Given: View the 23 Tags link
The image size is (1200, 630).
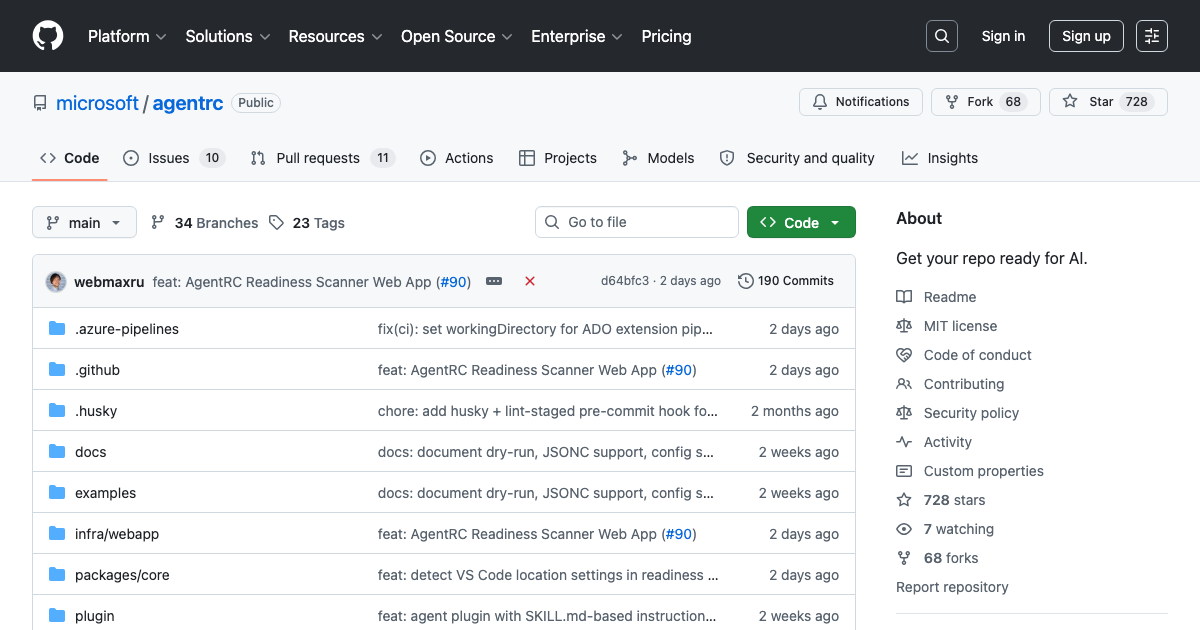Looking at the screenshot, I should point(307,223).
